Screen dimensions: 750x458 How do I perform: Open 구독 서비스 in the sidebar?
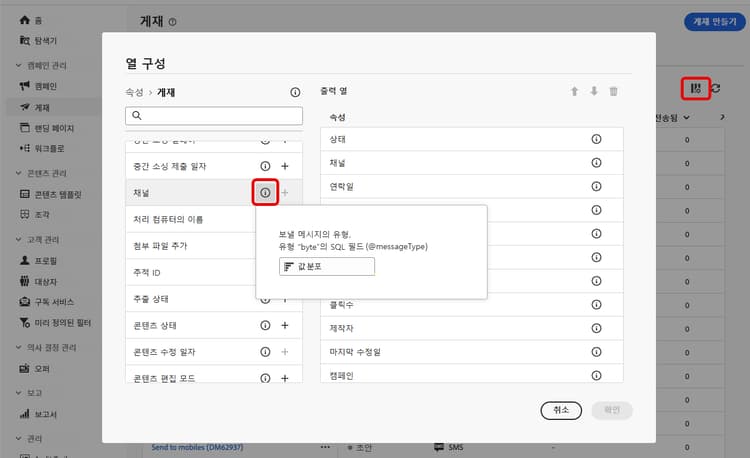pyautogui.click(x=46, y=302)
